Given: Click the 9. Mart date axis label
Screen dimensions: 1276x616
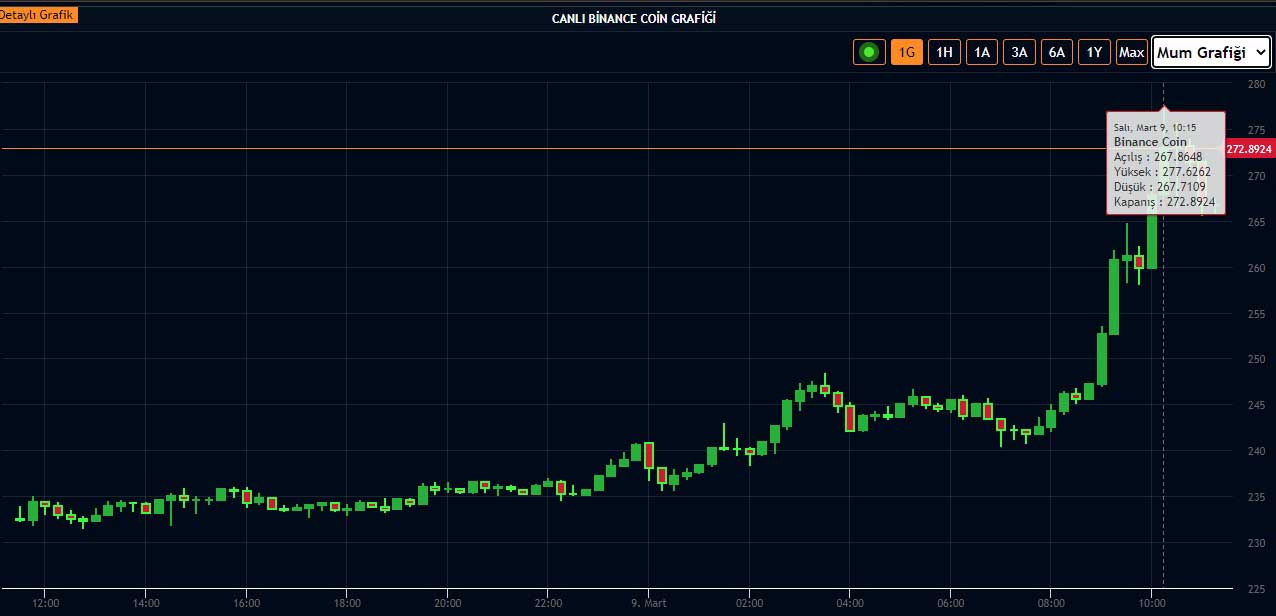Looking at the screenshot, I should click(x=649, y=603).
